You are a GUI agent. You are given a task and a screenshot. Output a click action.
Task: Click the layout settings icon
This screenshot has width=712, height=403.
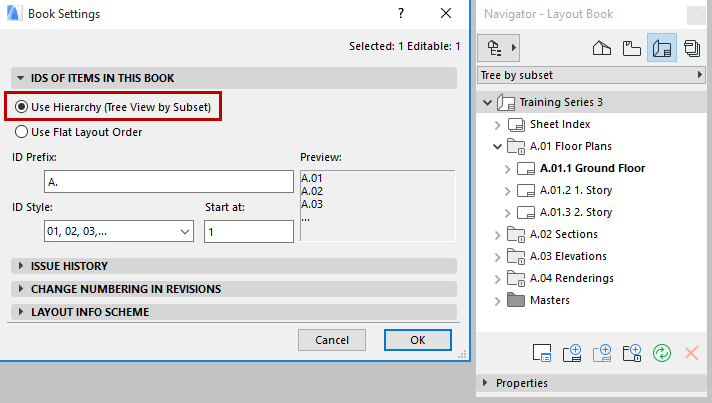[x=543, y=352]
